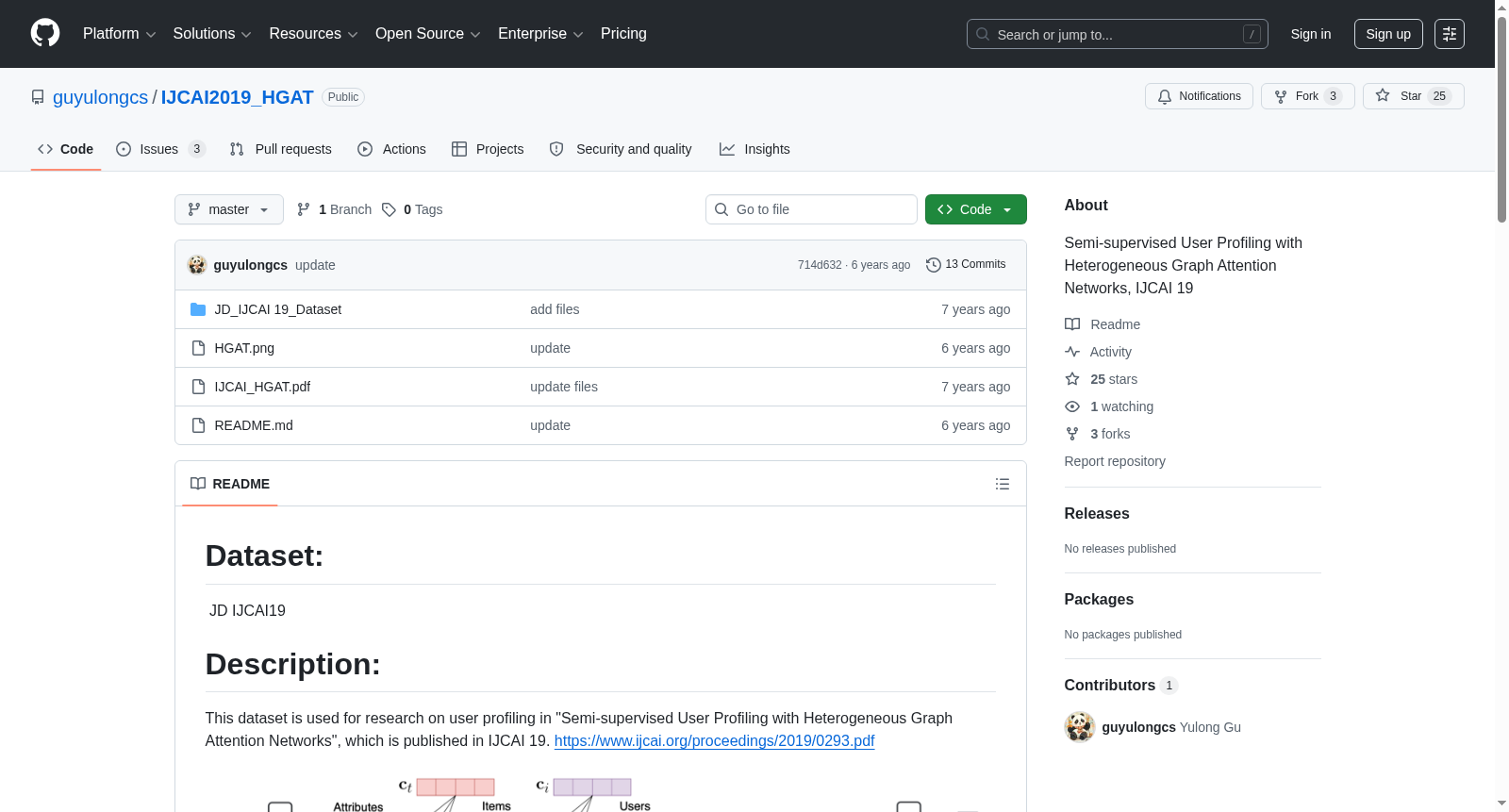Click the folder icon for JD_IJCAI 19_Dataset
Viewport: 1509px width, 812px height.
[198, 309]
